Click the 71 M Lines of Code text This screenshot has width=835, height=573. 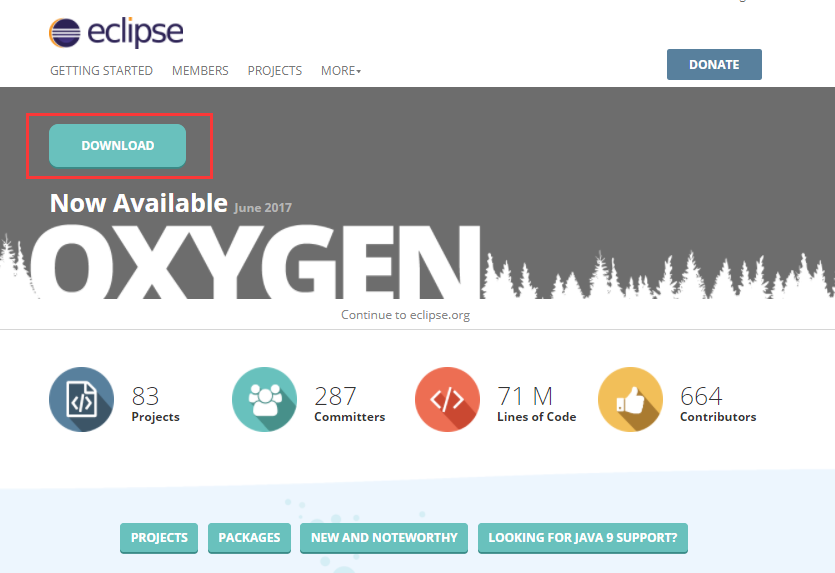536,404
